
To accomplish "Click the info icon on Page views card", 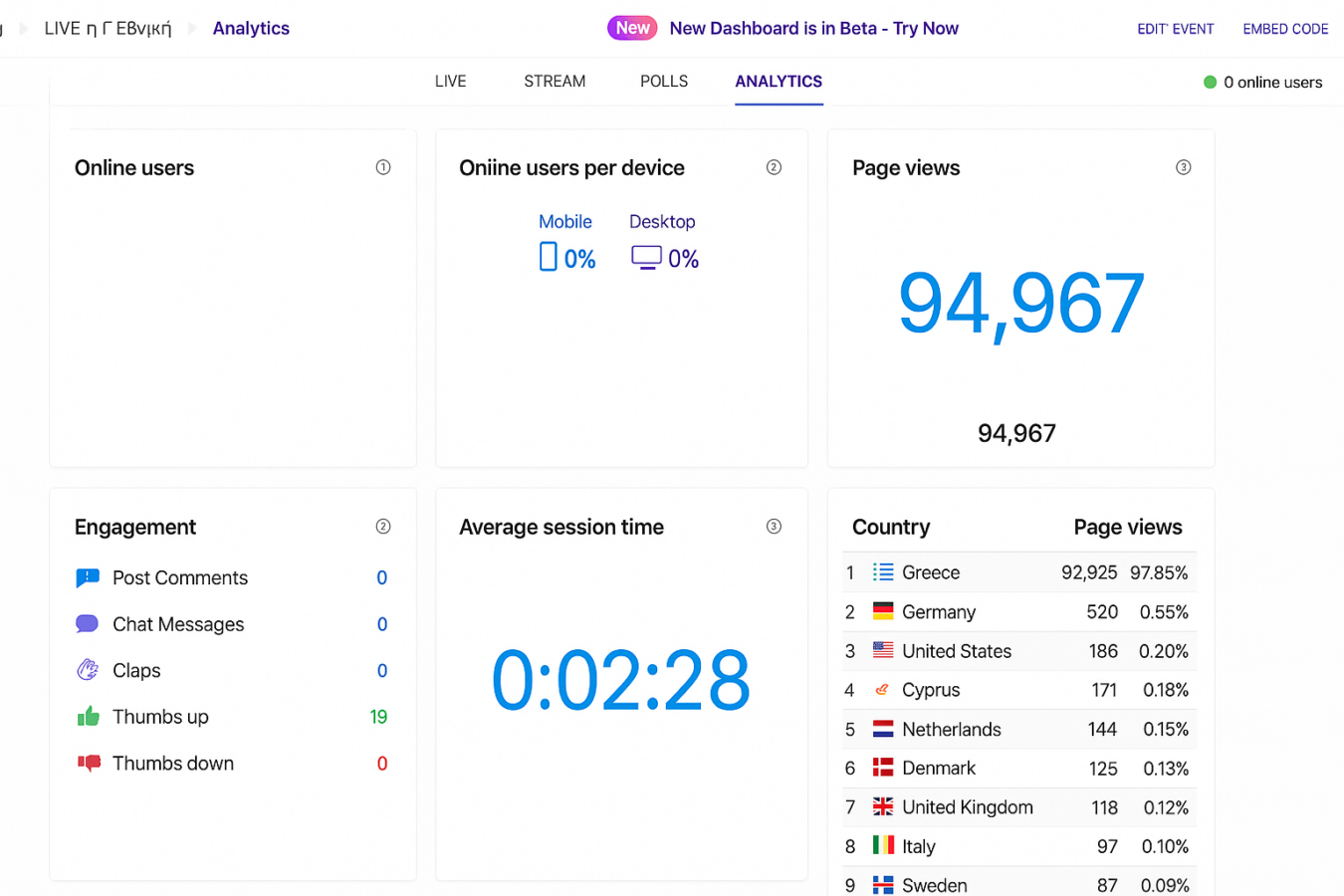I will [x=1183, y=167].
